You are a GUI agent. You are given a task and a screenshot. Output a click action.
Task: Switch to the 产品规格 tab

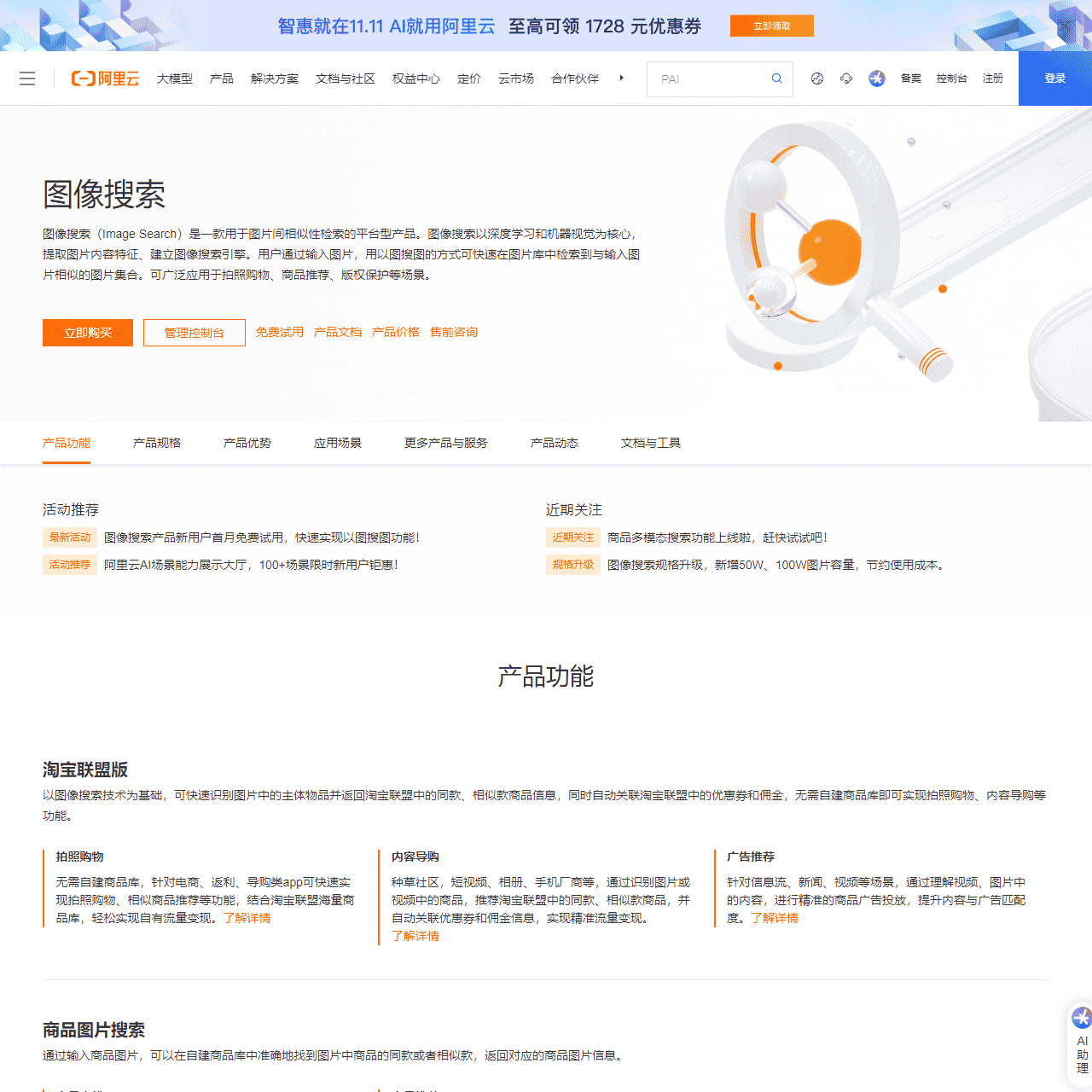point(157,443)
